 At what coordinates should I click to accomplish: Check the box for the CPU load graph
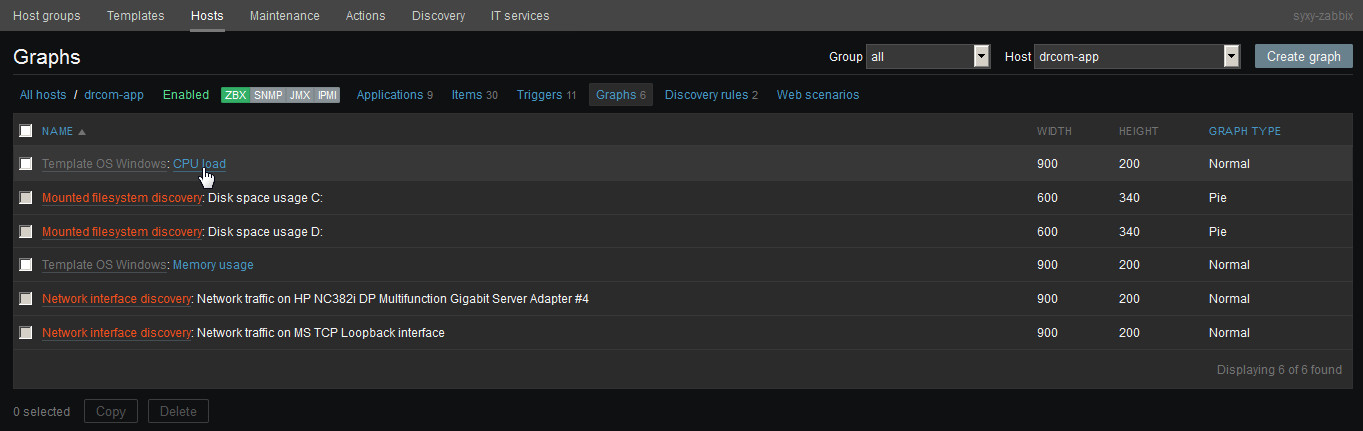pyautogui.click(x=26, y=164)
